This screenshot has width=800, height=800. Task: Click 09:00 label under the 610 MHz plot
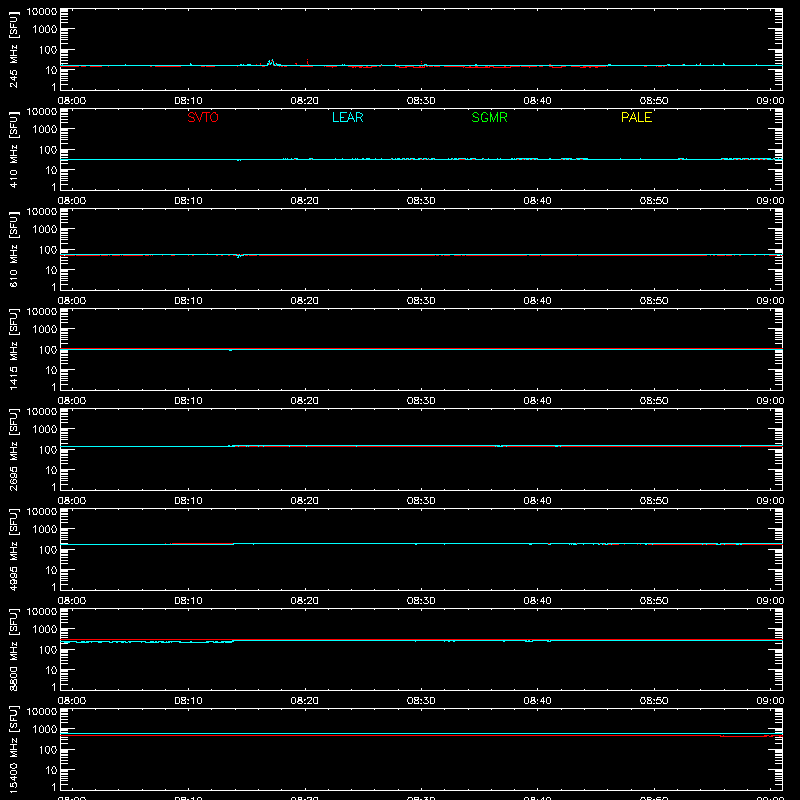[x=770, y=301]
